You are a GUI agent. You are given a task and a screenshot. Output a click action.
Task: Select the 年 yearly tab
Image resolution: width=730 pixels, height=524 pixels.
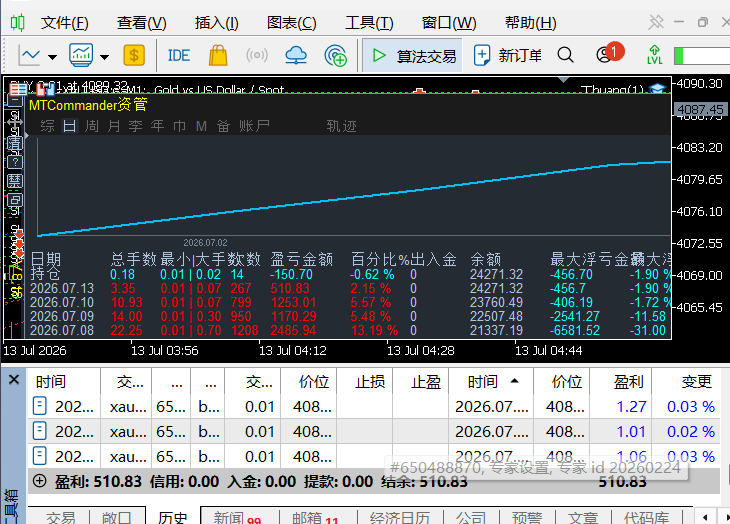click(x=157, y=126)
